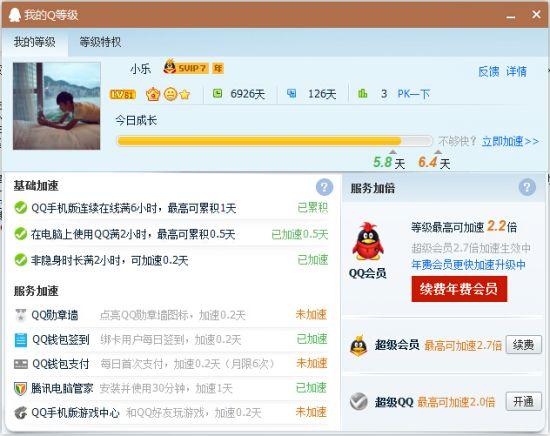The image size is (550, 436).
Task: Click 开通 button for 超级QQ
Action: pos(523,401)
